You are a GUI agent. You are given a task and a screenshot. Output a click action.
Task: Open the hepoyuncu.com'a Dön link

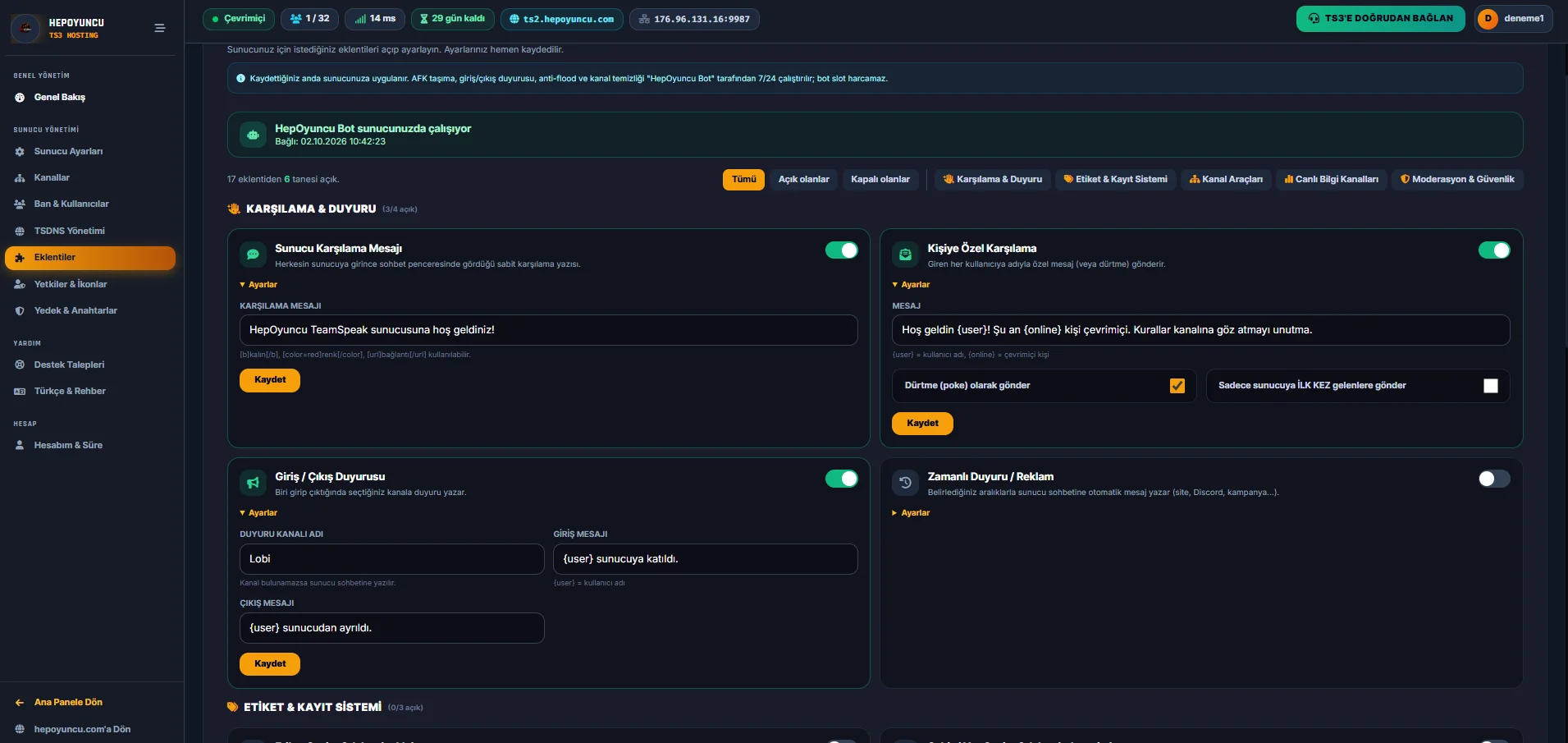(82, 729)
